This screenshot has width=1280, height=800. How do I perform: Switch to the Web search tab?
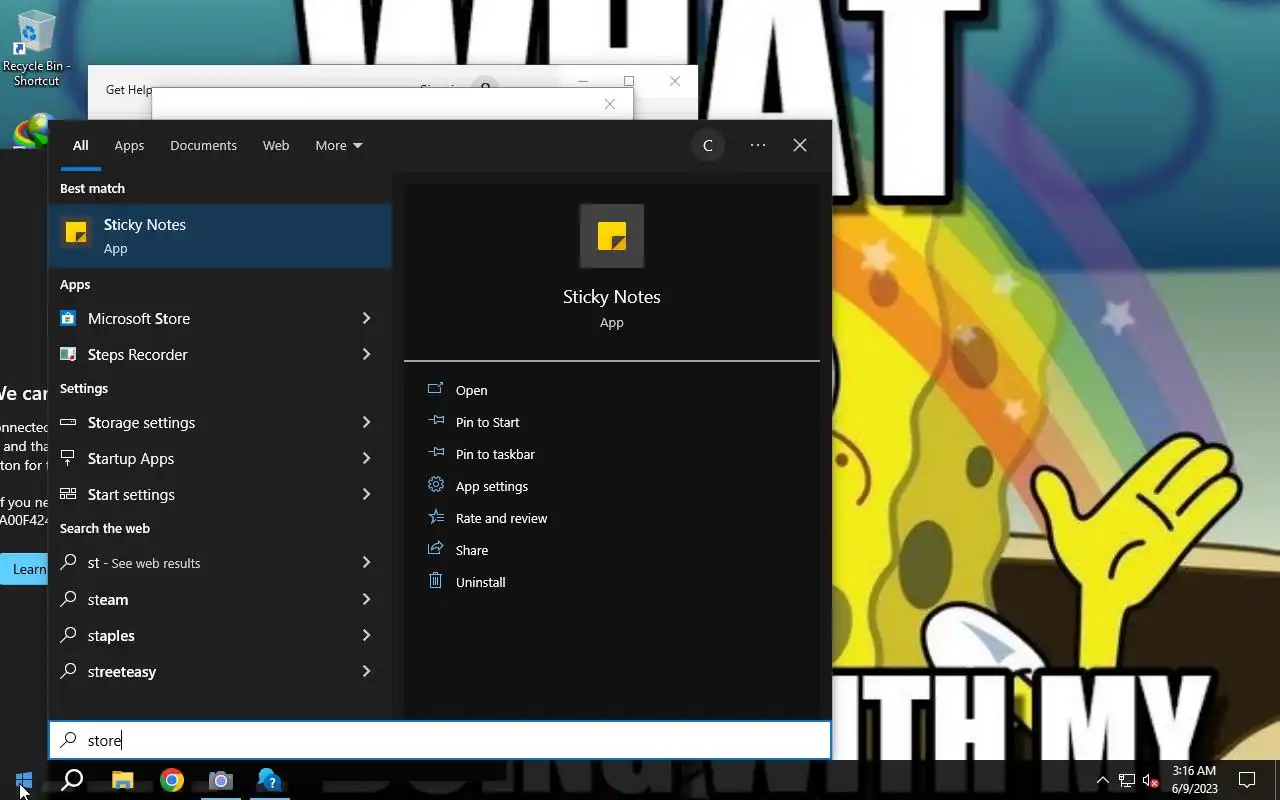coord(276,145)
